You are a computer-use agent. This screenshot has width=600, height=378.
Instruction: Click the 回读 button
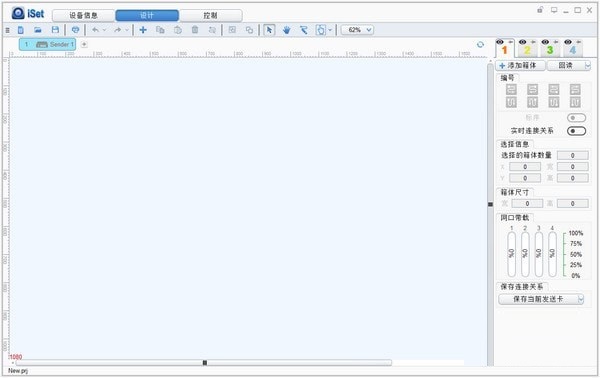(566, 66)
